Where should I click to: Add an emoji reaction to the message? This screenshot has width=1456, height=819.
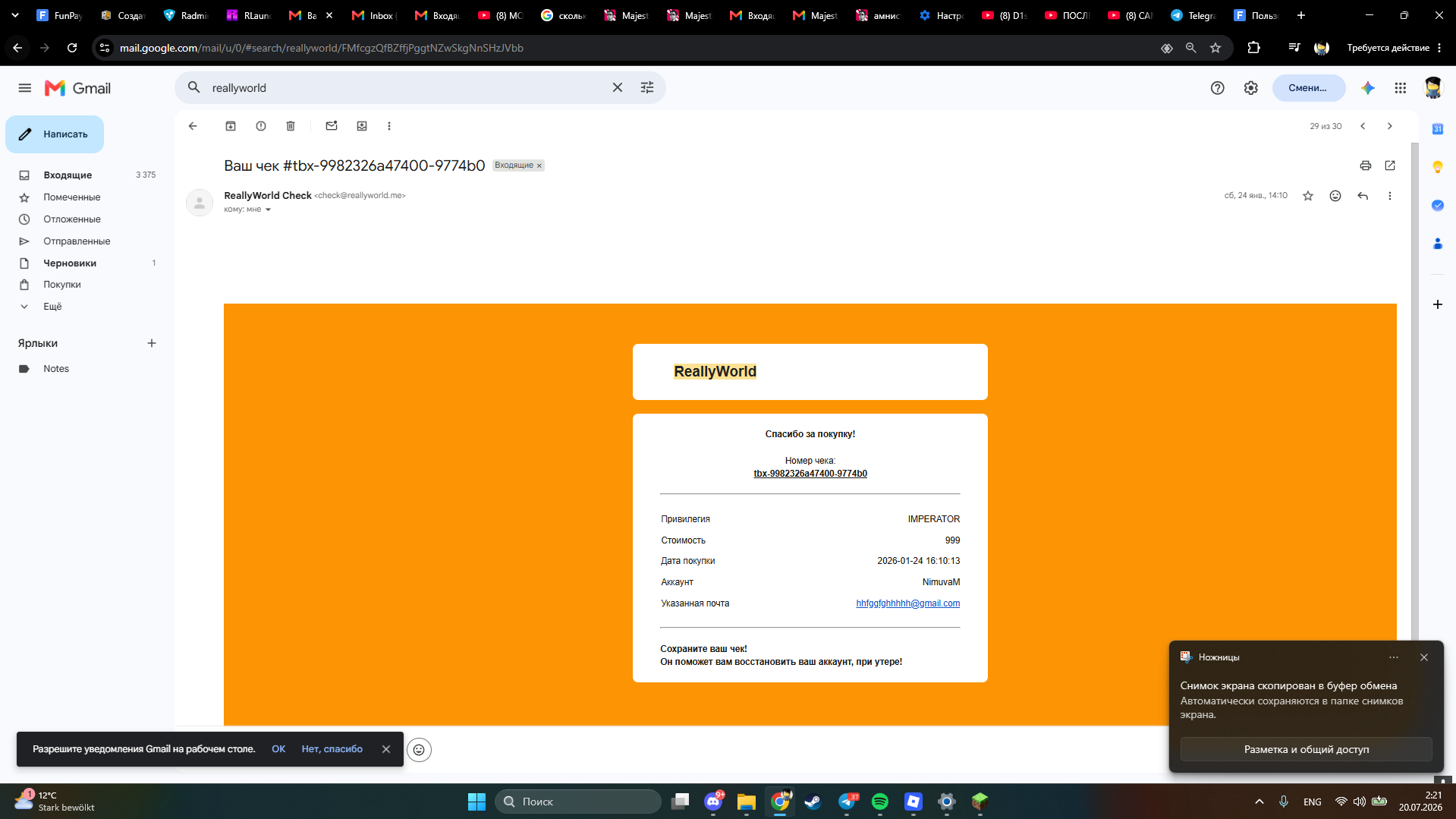[1335, 196]
